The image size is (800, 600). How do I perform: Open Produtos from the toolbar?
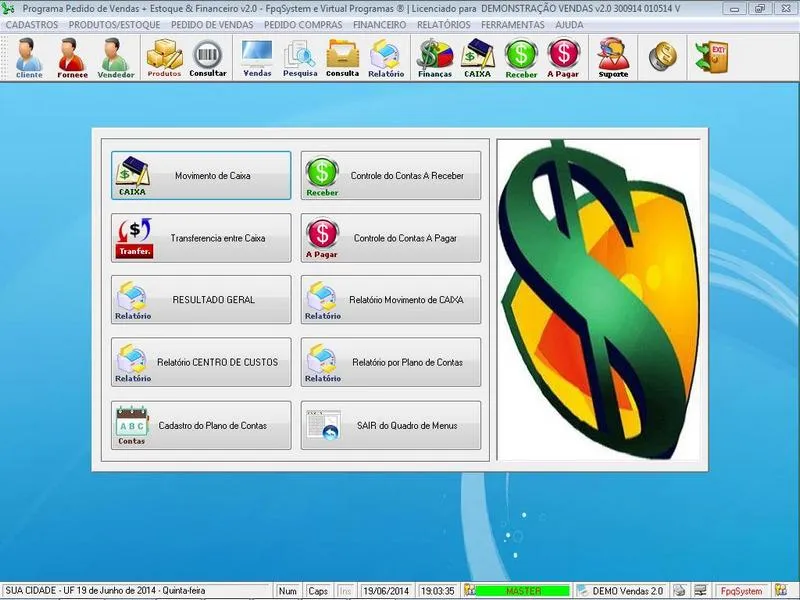click(164, 58)
